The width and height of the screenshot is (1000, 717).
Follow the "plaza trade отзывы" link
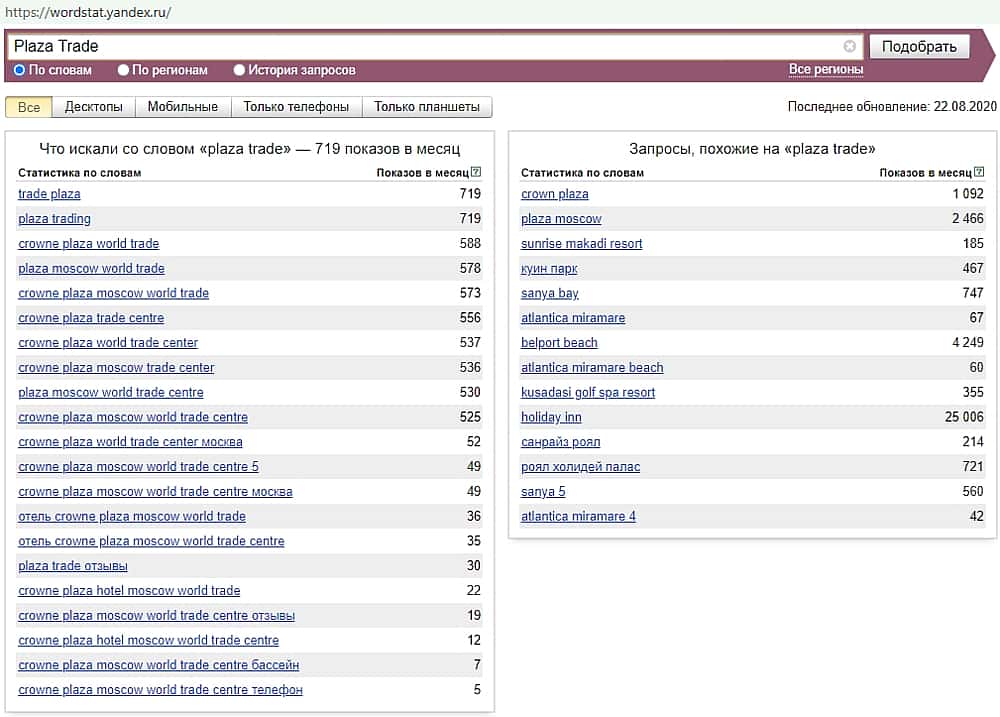pyautogui.click(x=73, y=566)
